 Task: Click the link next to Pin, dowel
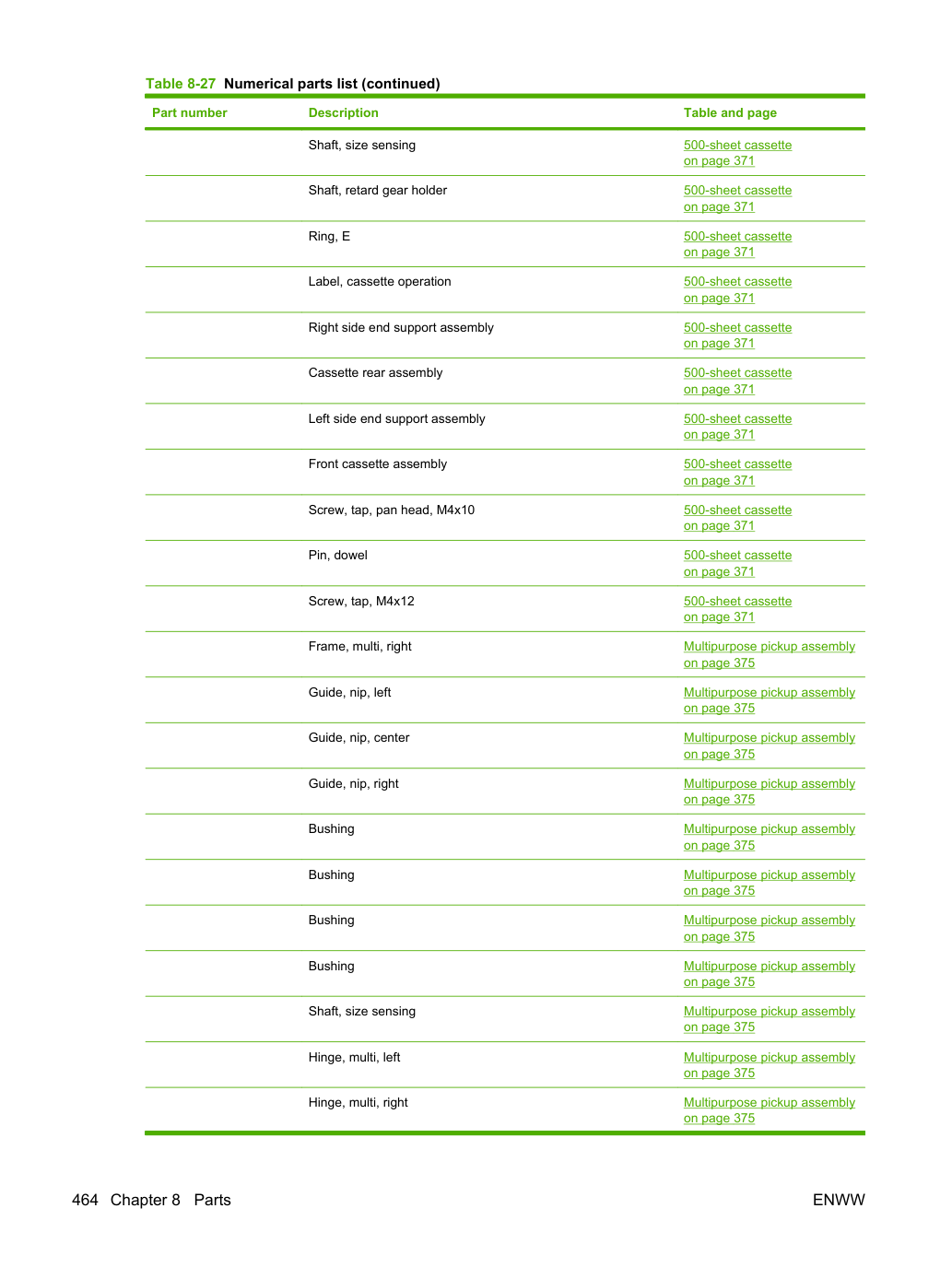coord(737,564)
